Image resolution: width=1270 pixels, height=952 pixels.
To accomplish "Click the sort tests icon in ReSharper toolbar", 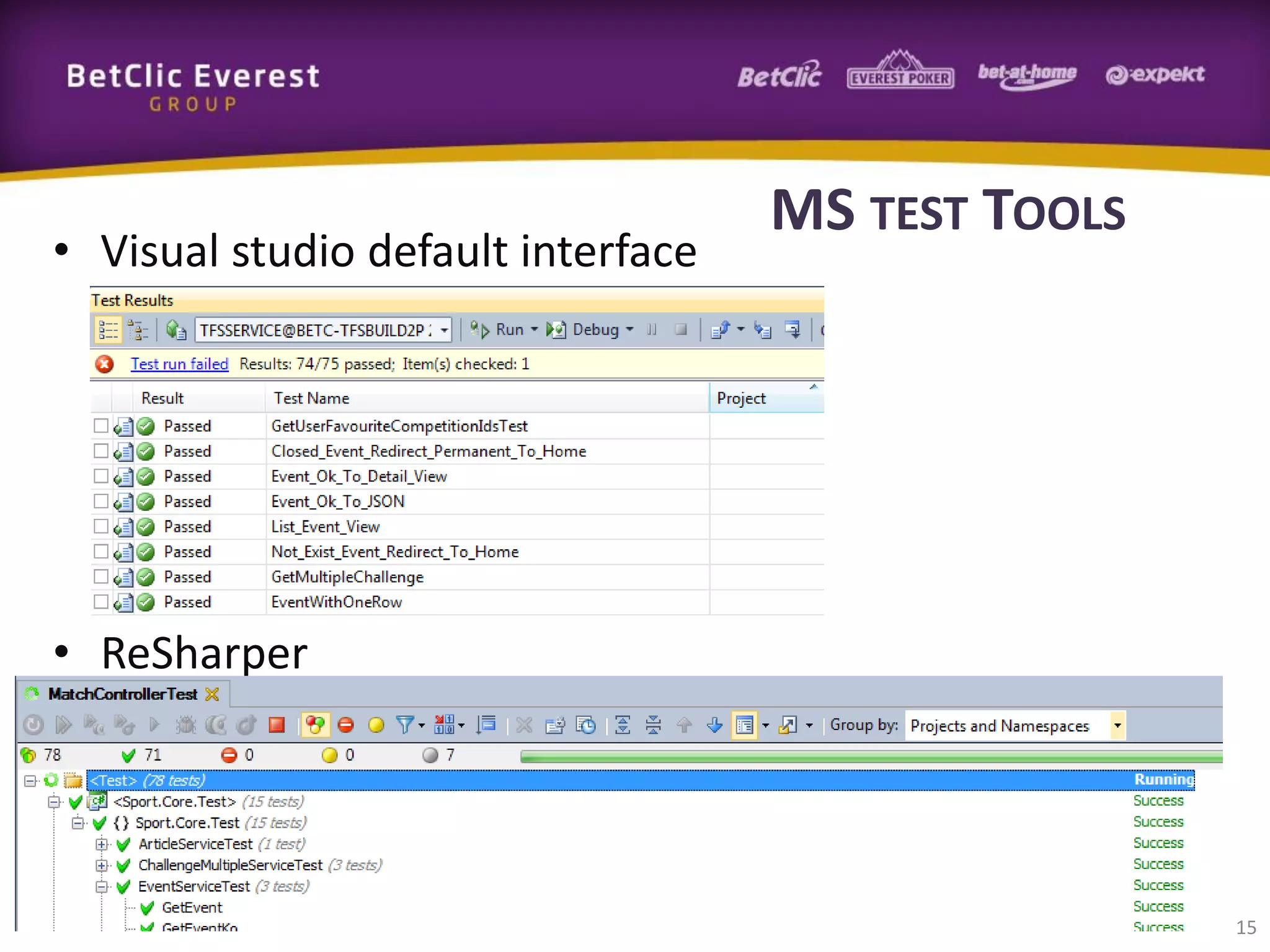I will pyautogui.click(x=487, y=725).
